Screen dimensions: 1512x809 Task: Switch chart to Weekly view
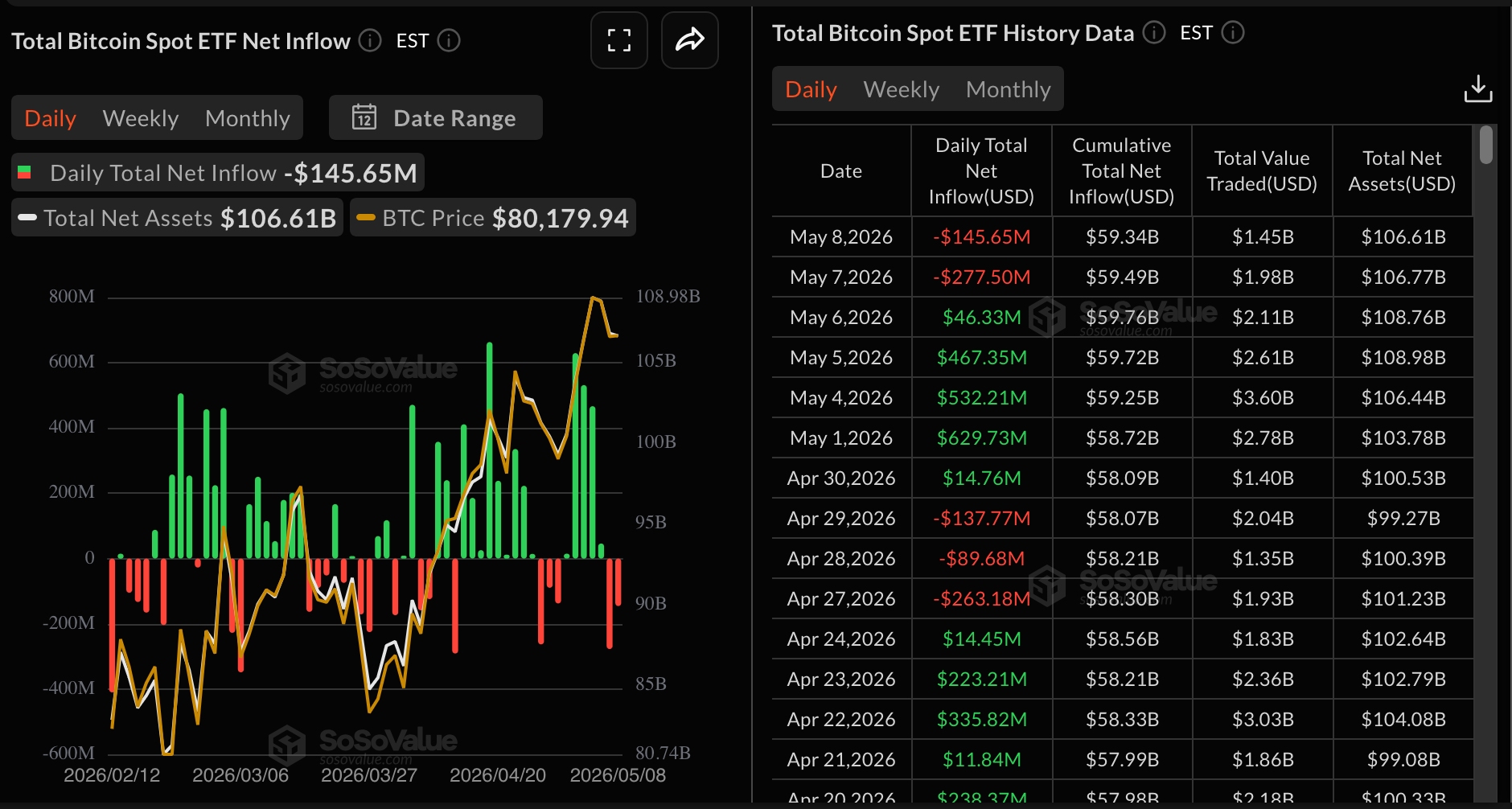[x=141, y=118]
